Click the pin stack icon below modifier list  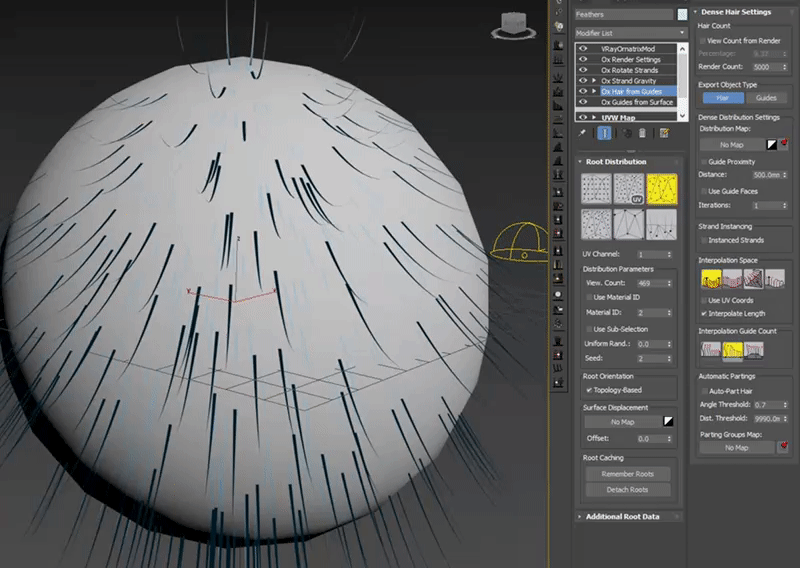[583, 132]
